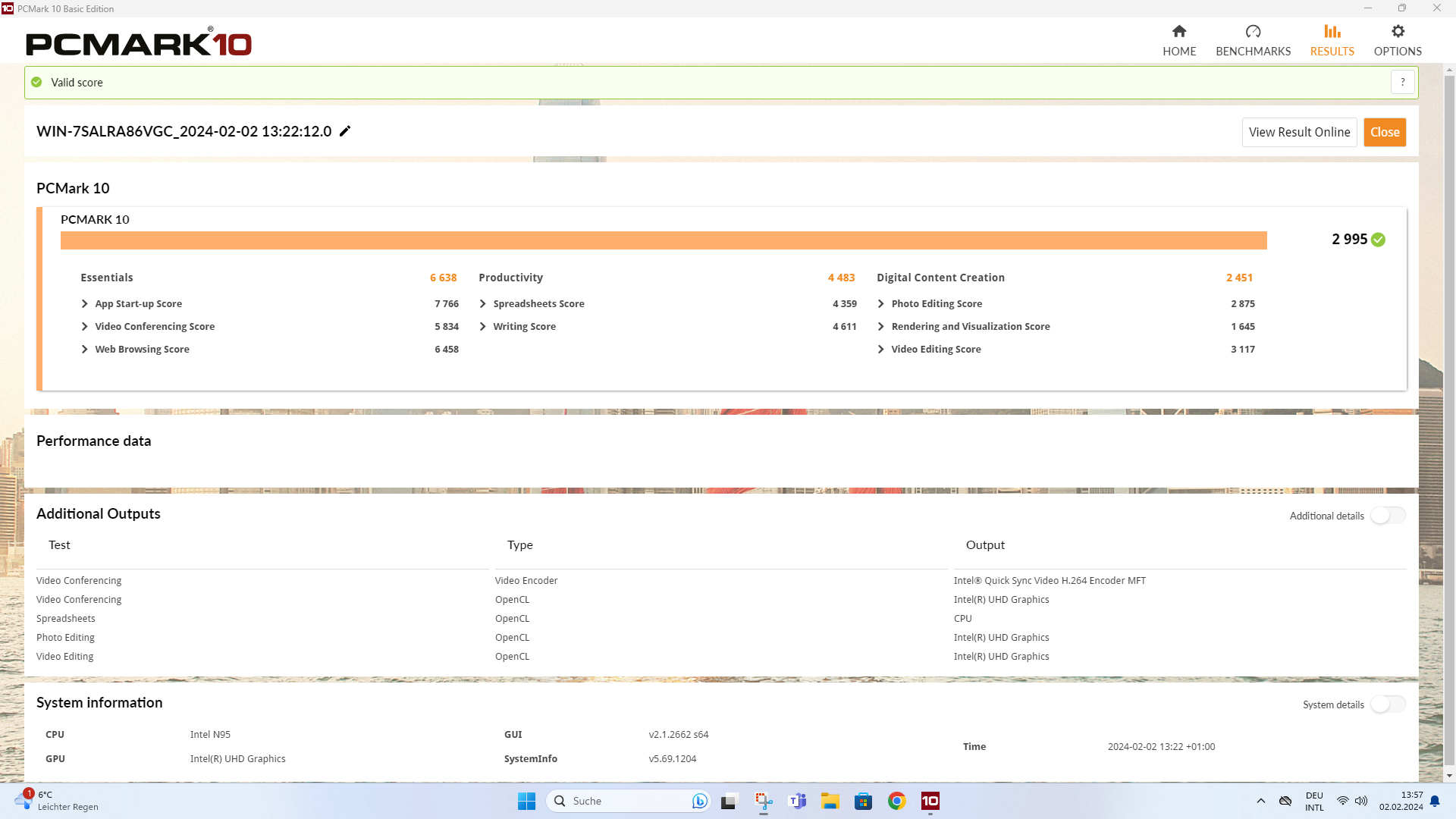Click the pencil icon to rename result
This screenshot has height=819, width=1456.
pyautogui.click(x=345, y=131)
